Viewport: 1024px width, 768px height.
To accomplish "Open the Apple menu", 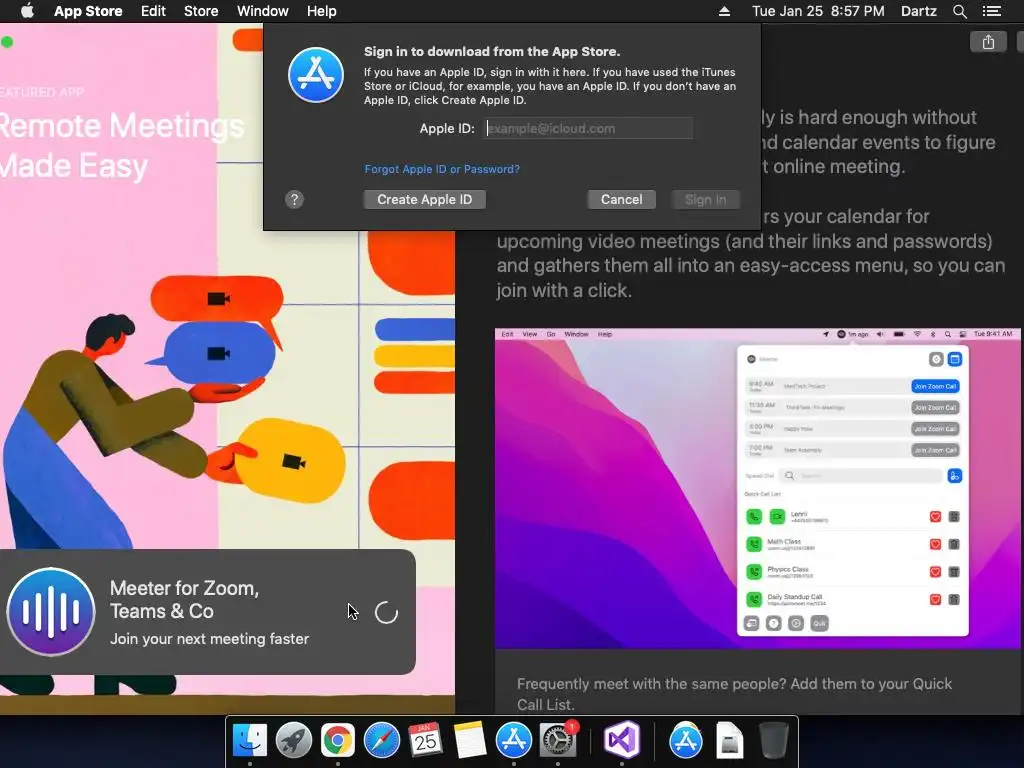I will coord(27,11).
